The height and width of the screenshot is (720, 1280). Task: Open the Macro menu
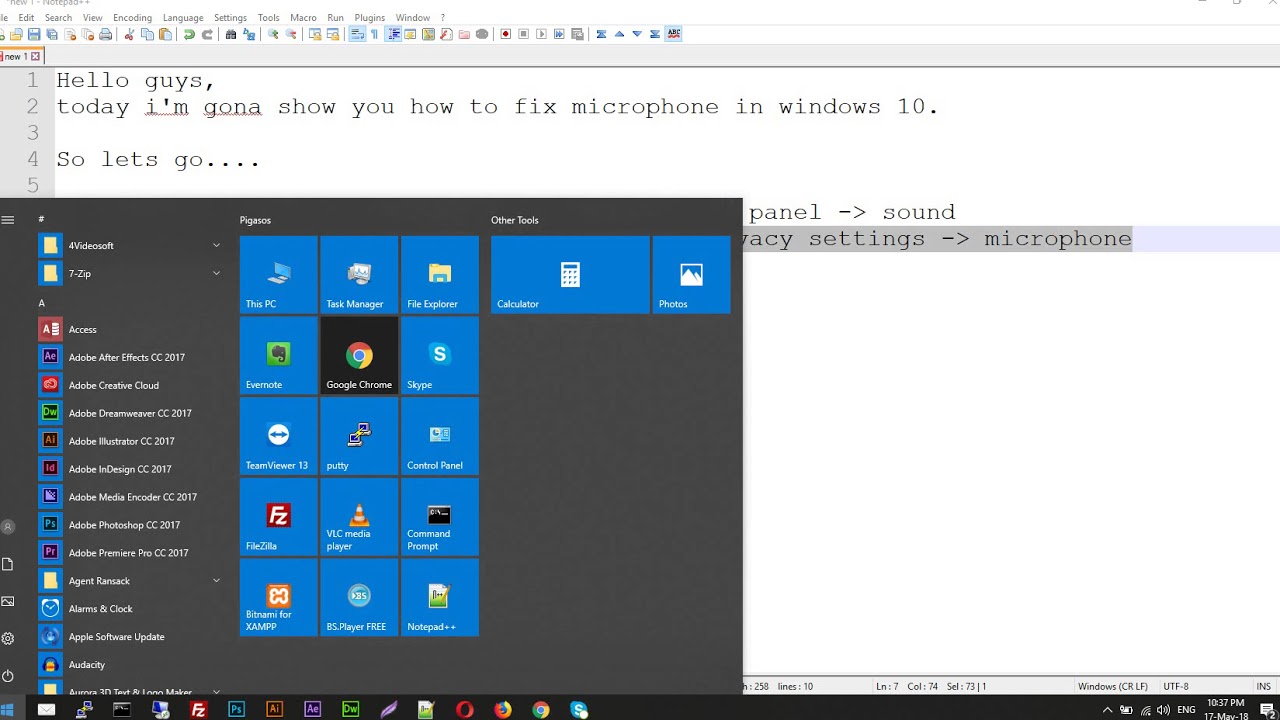(x=303, y=18)
